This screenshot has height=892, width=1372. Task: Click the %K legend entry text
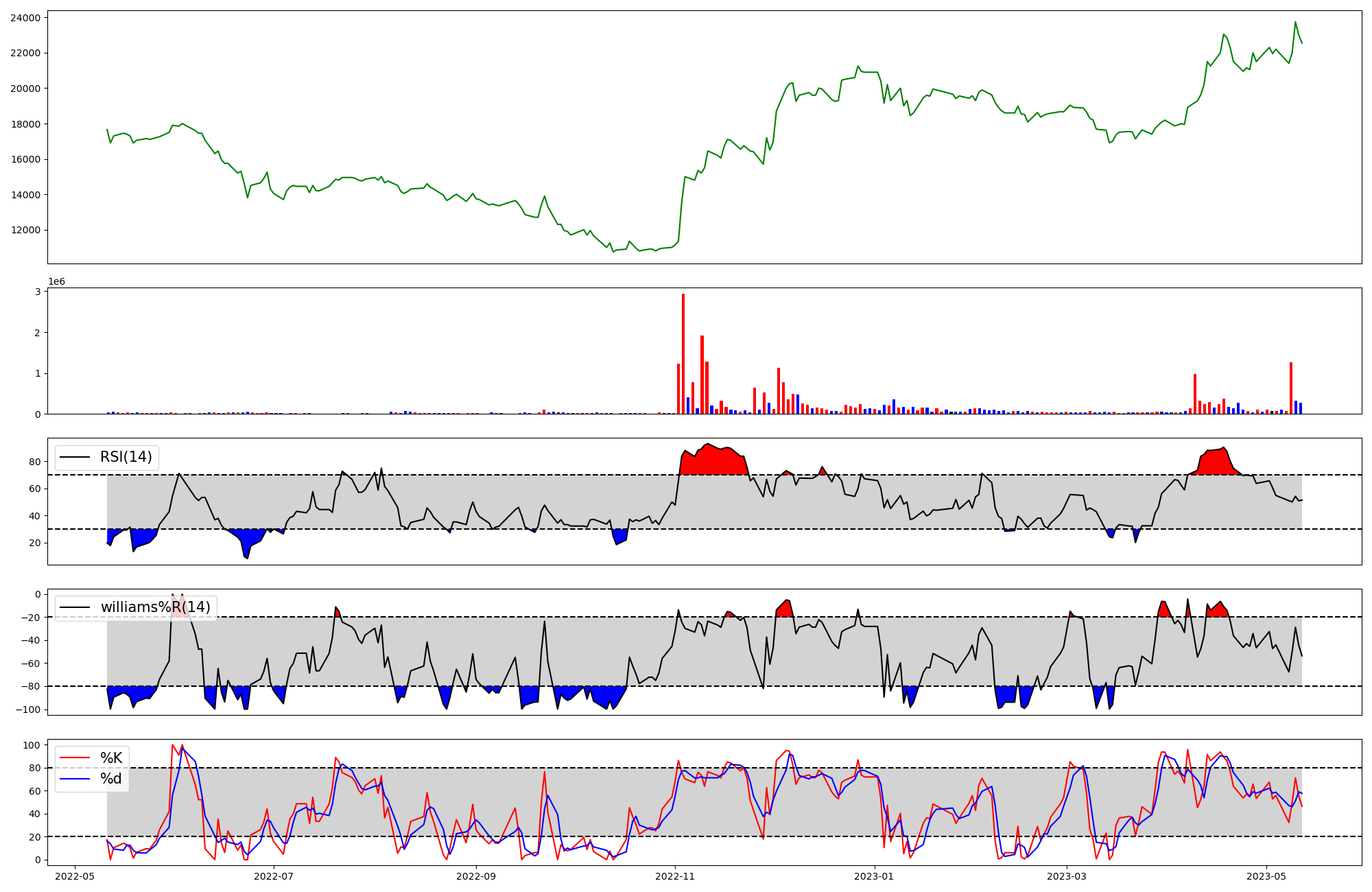(x=111, y=758)
